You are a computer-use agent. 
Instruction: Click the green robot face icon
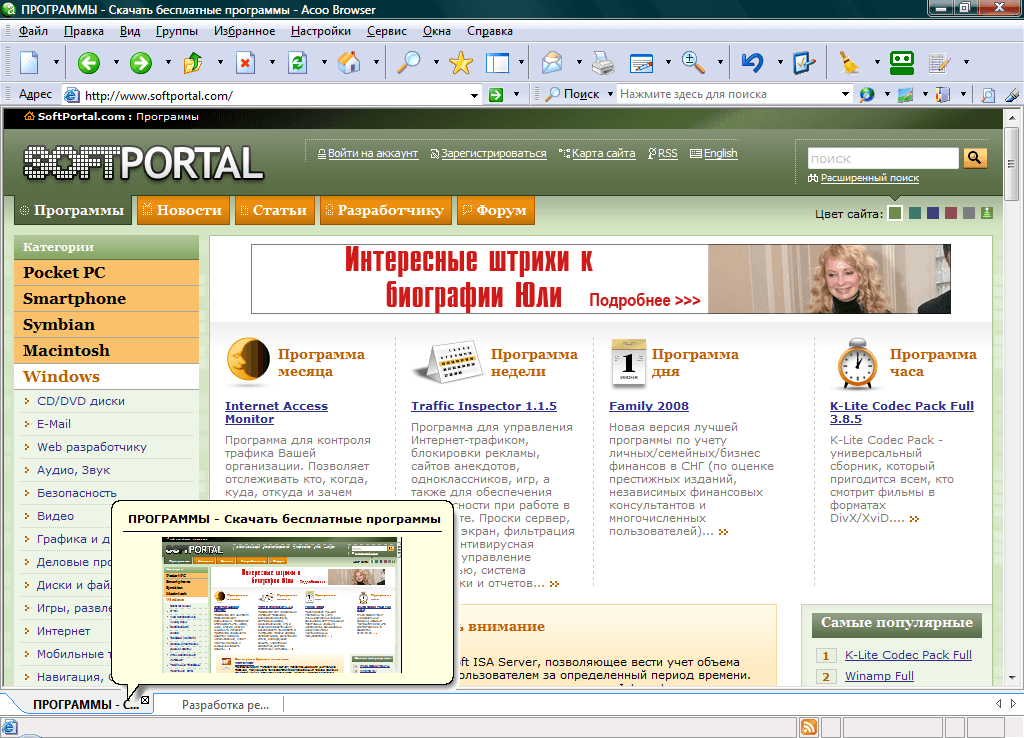click(902, 63)
